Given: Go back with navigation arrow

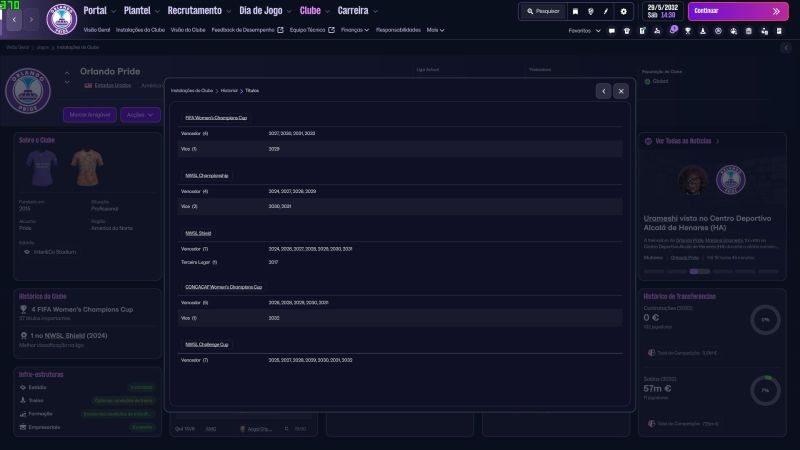Looking at the screenshot, I should [14, 19].
